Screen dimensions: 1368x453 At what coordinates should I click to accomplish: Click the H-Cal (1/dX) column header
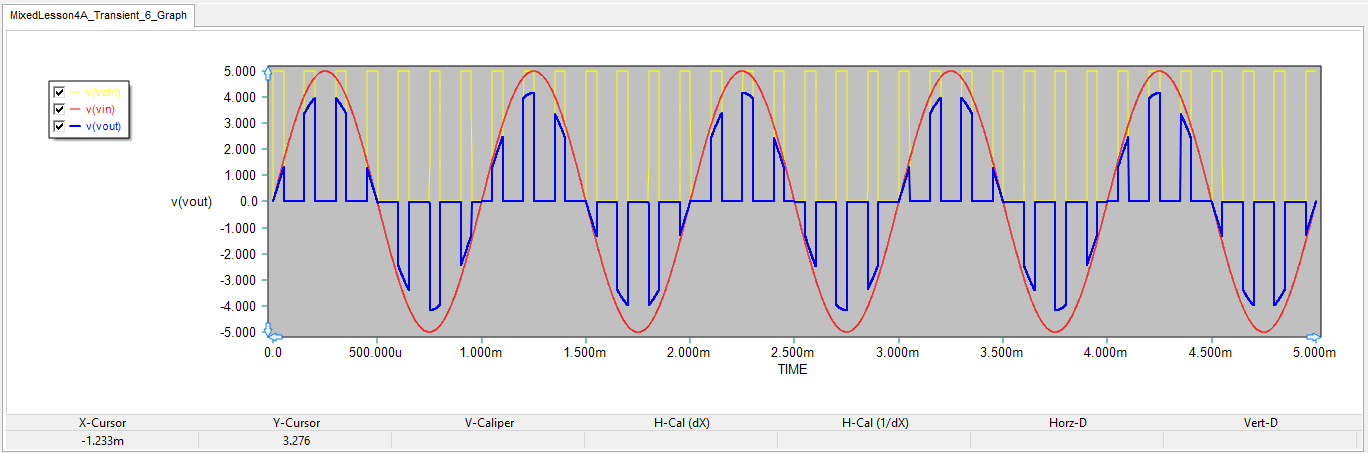pyautogui.click(x=875, y=423)
